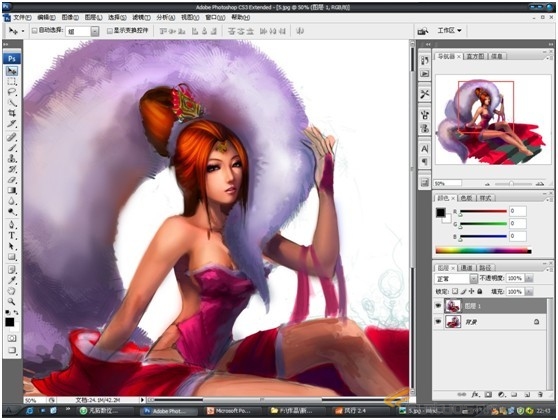Screen dimensions: 558x420
Task: Toggle Quick Mask mode in toolbox
Action: pos(12,338)
